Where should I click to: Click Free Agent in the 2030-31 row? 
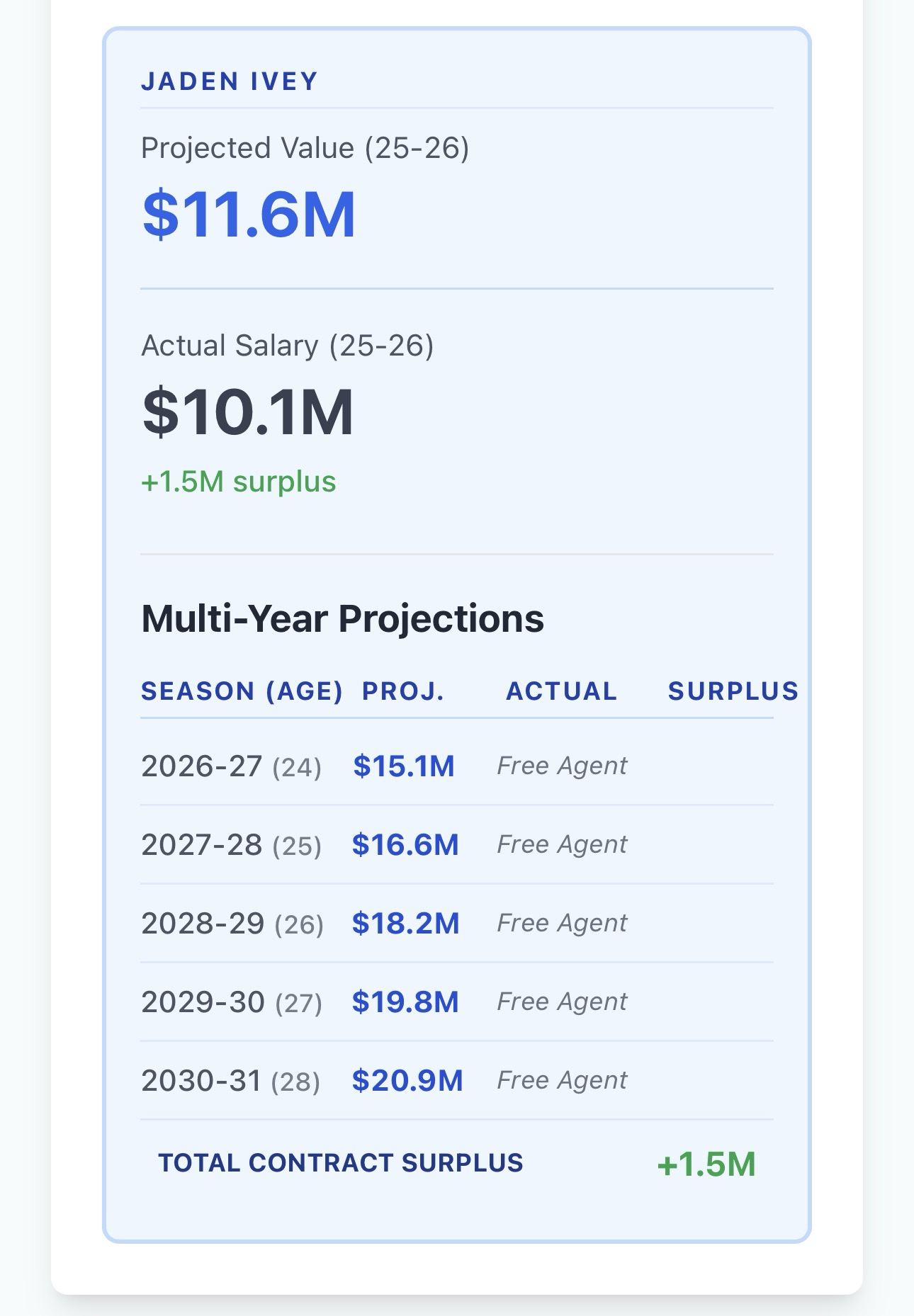[562, 1080]
